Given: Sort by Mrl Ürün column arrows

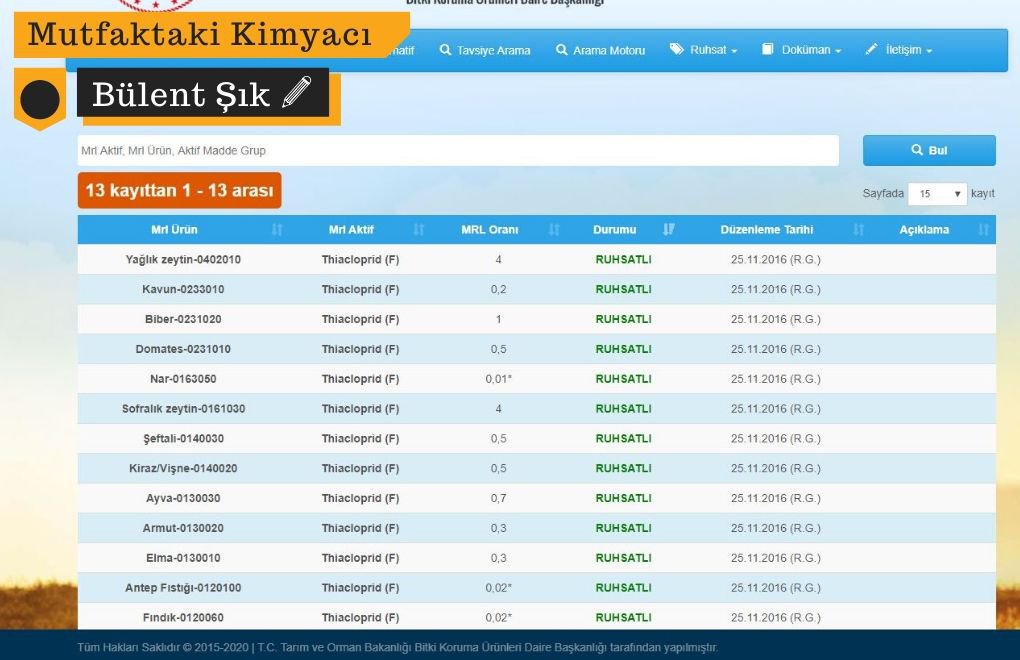Looking at the screenshot, I should (x=277, y=230).
